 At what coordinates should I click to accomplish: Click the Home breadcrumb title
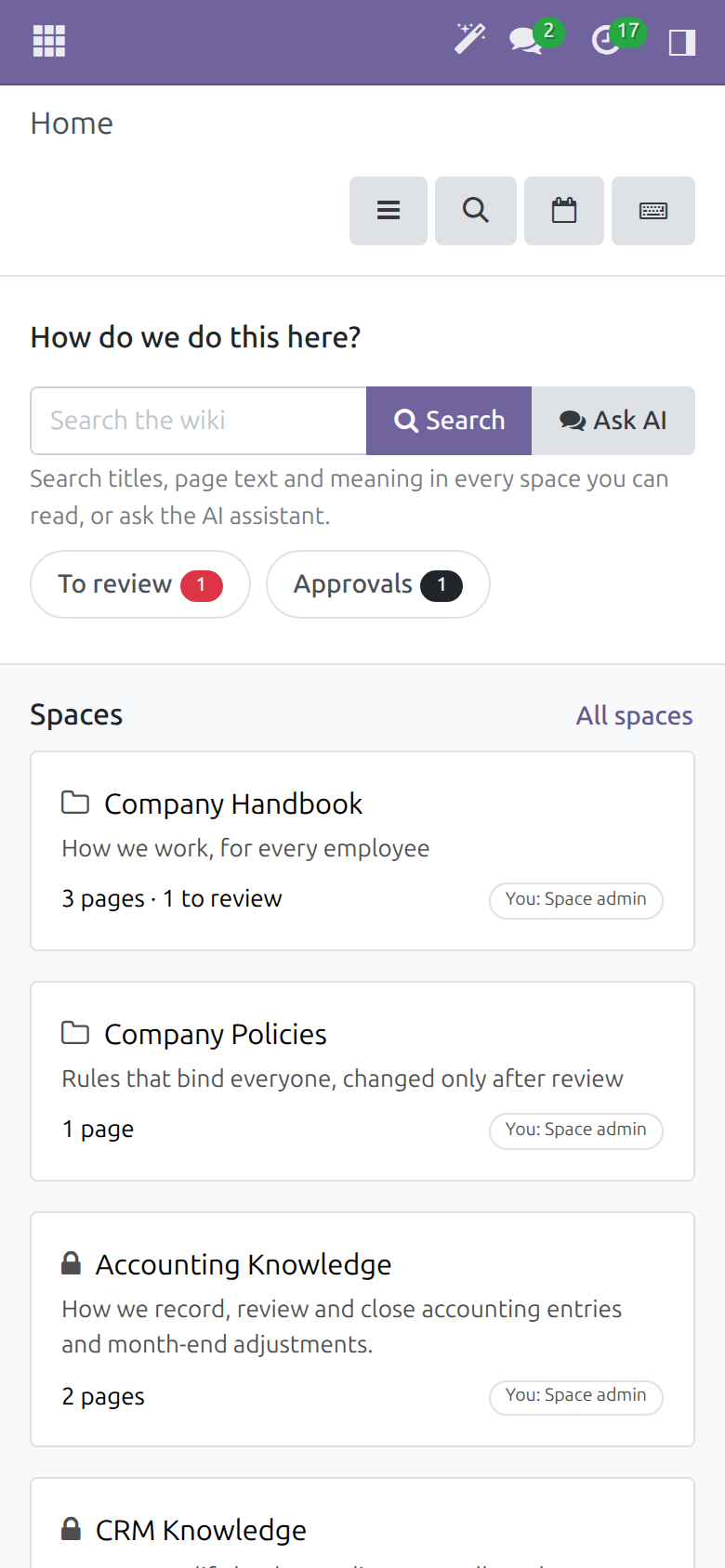coord(72,124)
